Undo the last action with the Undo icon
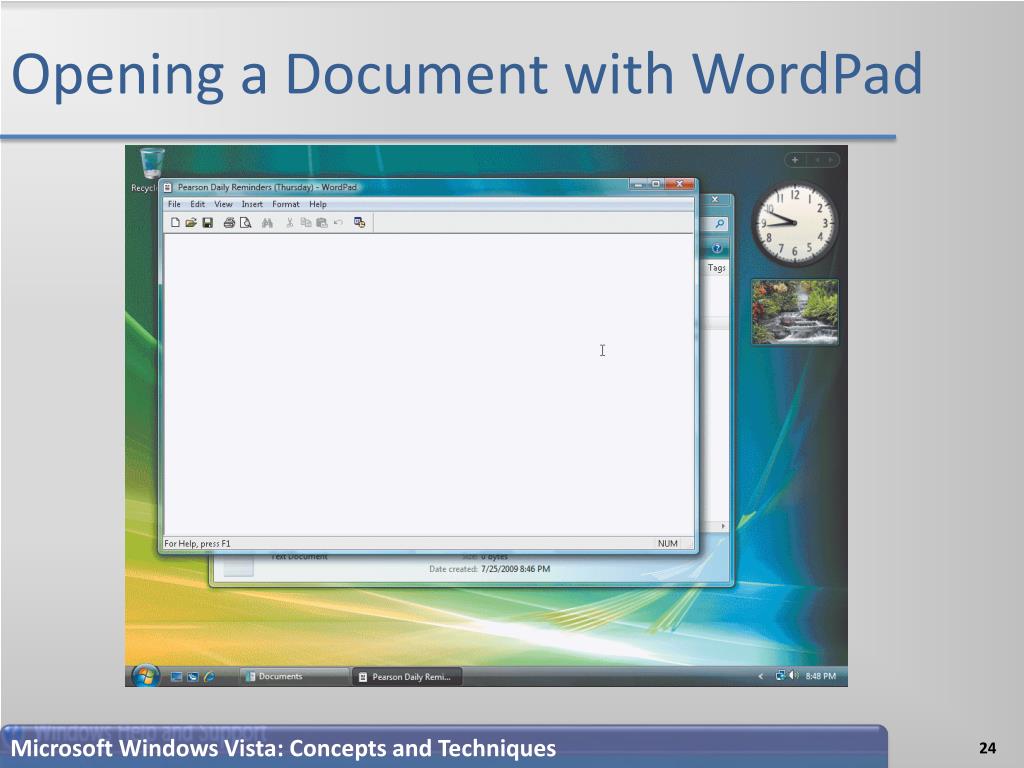This screenshot has height=768, width=1024. [338, 223]
